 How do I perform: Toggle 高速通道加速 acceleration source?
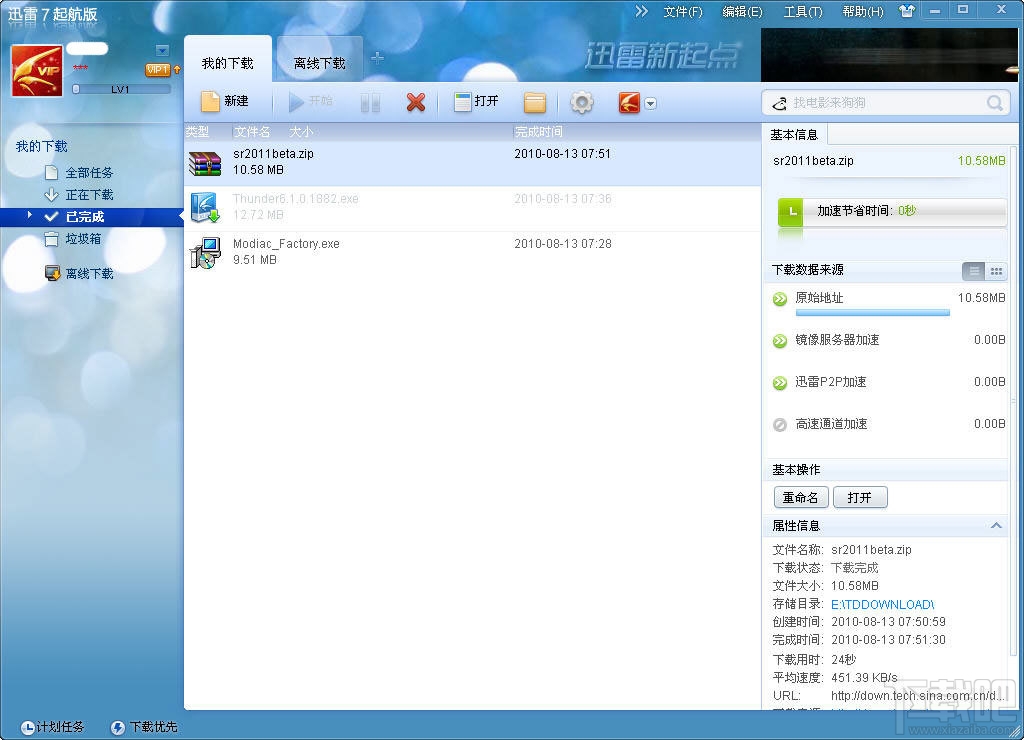pyautogui.click(x=779, y=424)
